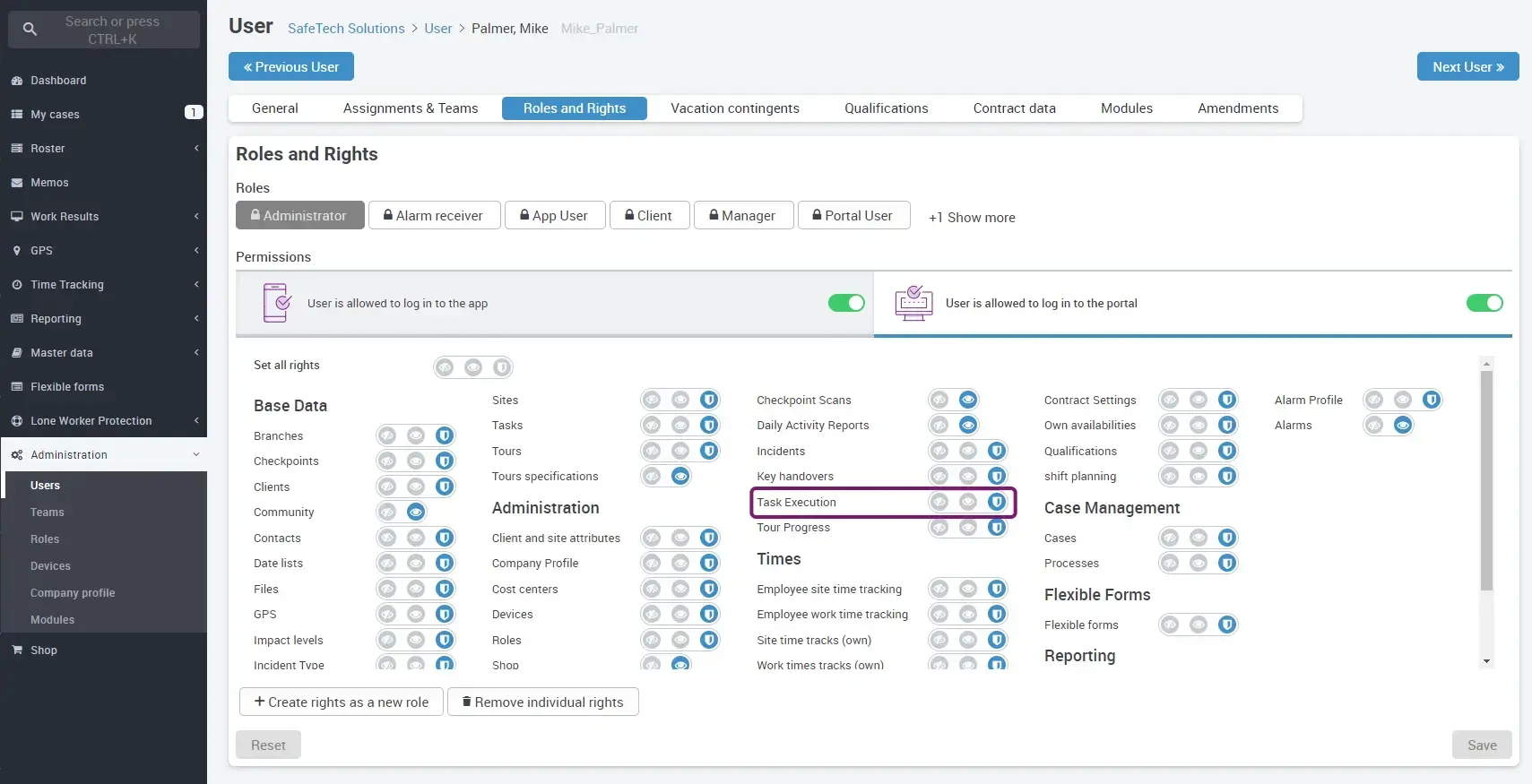Click the shield icon in Set all rights
The height and width of the screenshot is (784, 1532).
pyautogui.click(x=502, y=367)
